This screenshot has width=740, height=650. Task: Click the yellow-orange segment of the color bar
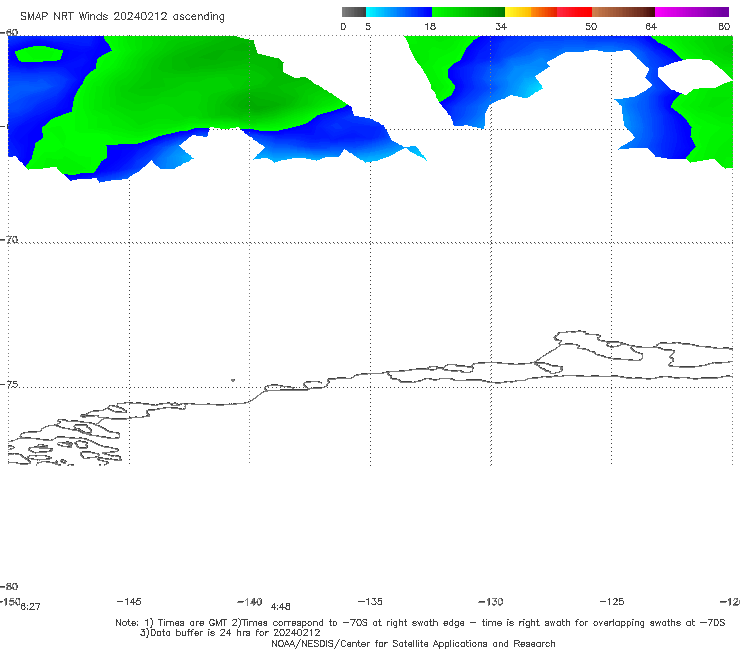(x=530, y=12)
